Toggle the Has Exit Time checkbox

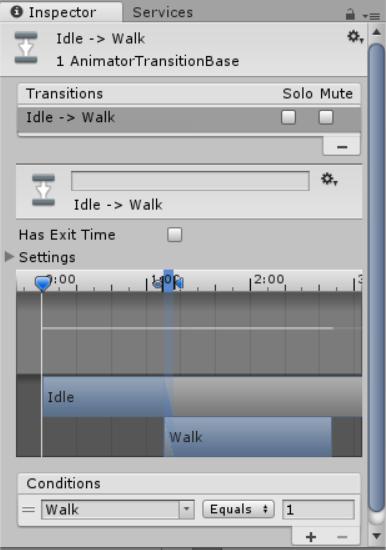[175, 235]
